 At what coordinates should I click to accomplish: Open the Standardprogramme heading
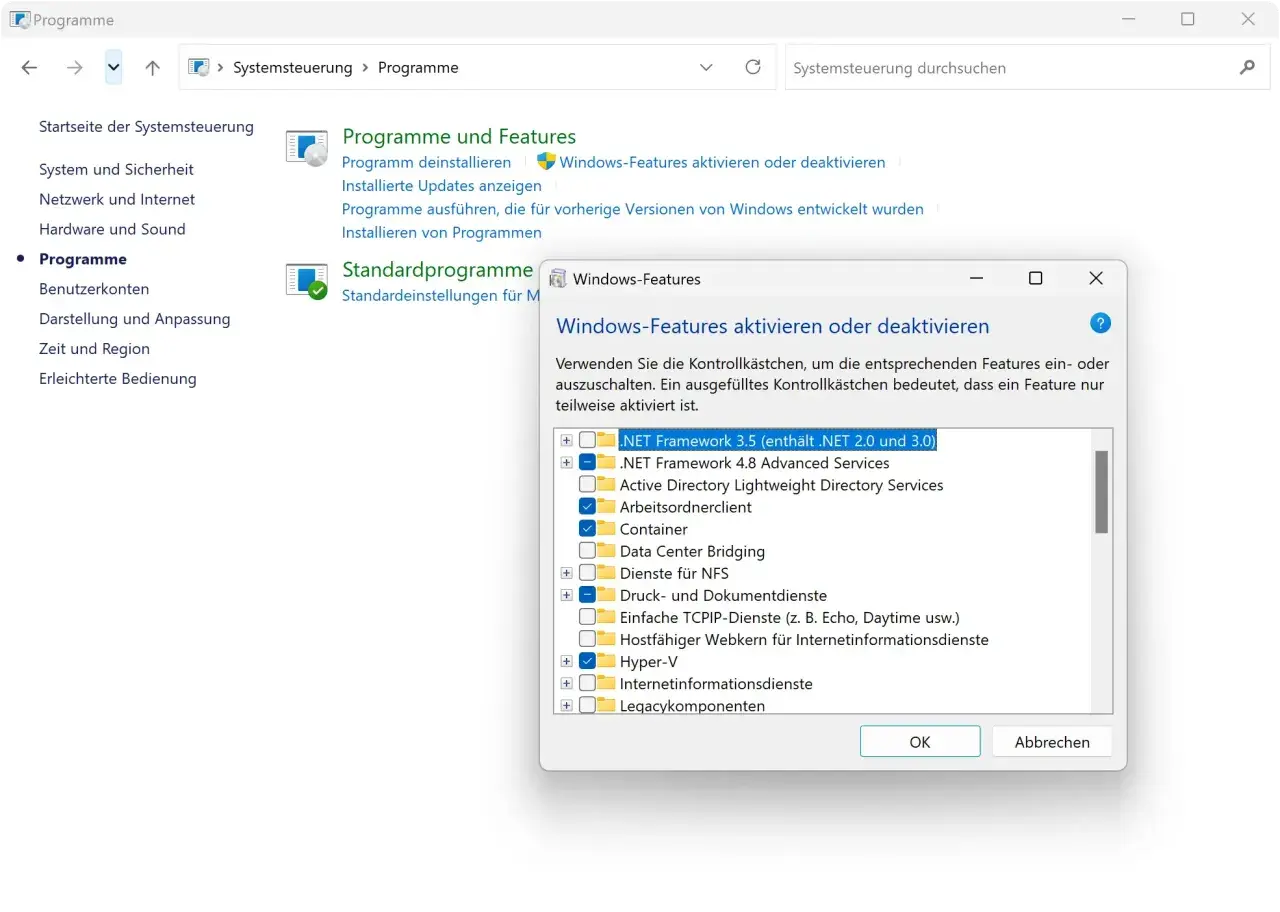pos(438,270)
